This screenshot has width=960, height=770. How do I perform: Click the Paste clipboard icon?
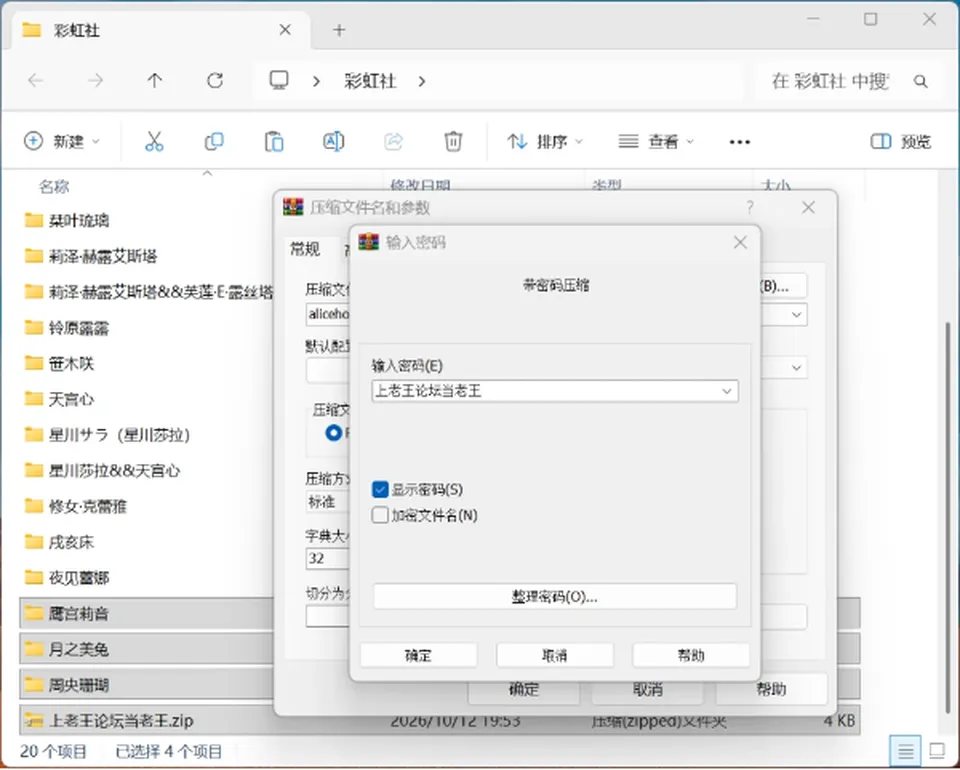click(x=274, y=141)
